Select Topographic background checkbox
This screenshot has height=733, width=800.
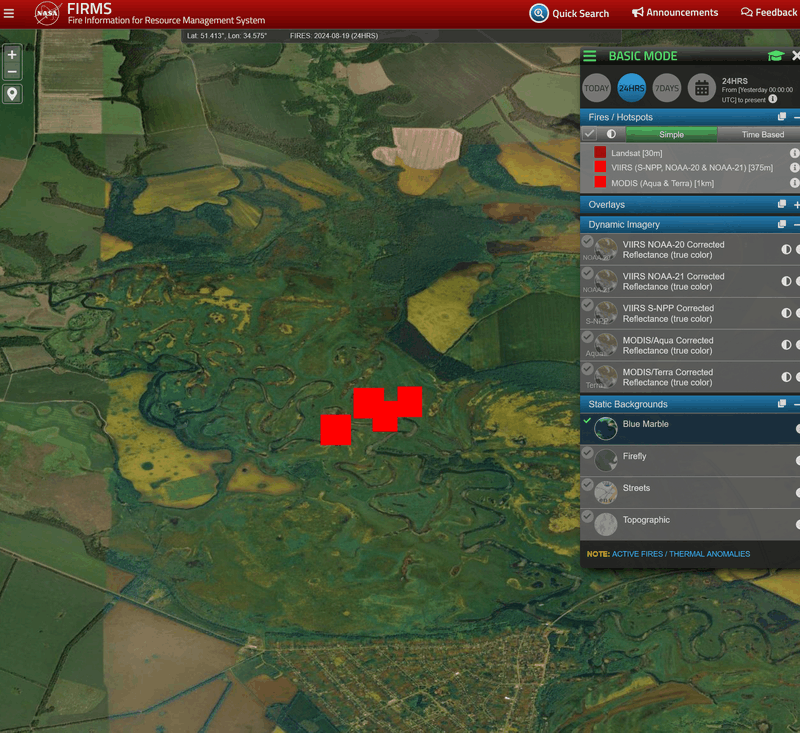(588, 516)
